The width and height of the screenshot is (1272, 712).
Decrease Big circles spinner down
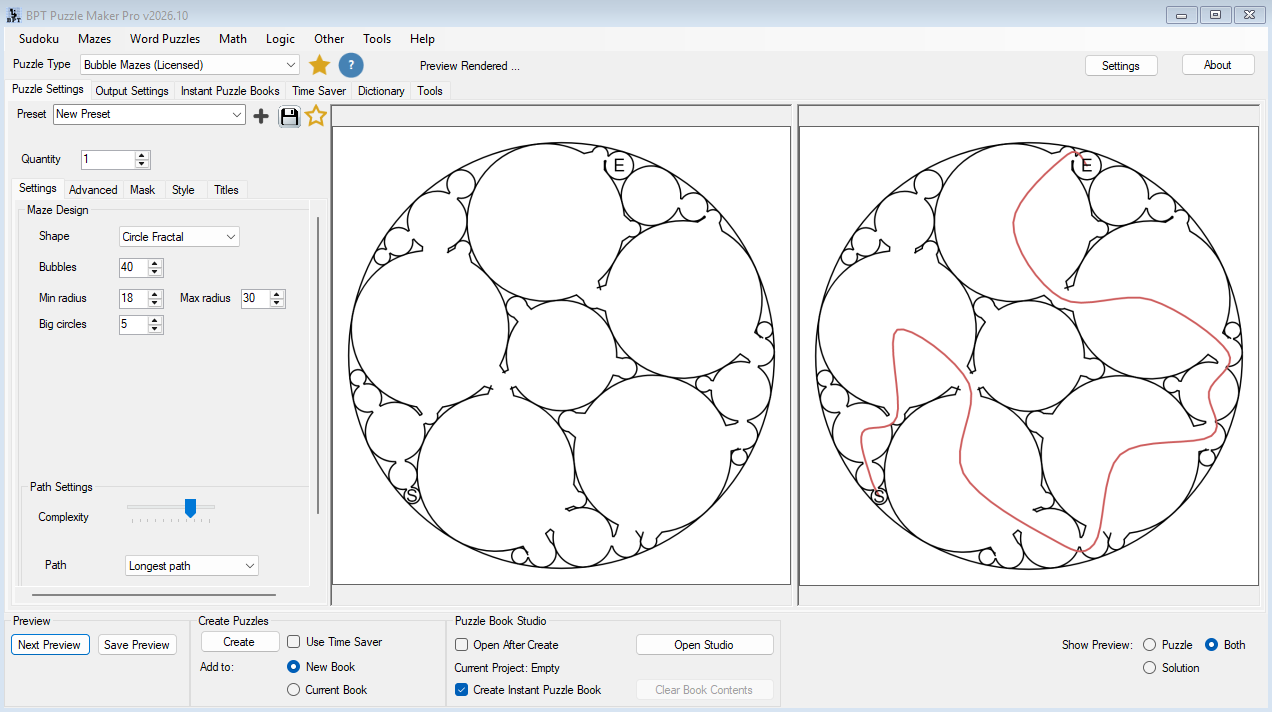(x=155, y=329)
